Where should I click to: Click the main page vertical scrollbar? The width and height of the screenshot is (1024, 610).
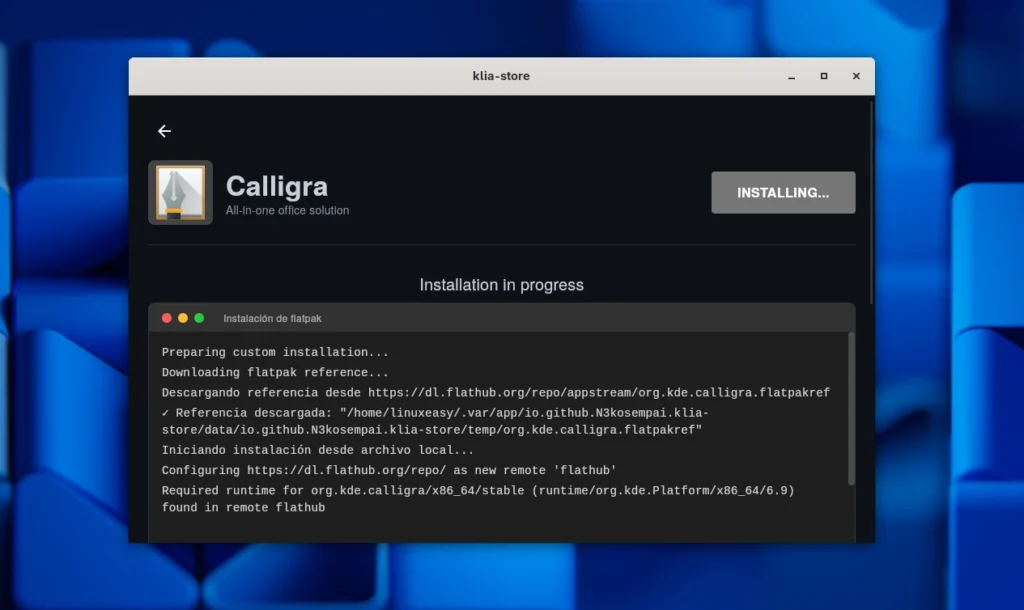[872, 200]
